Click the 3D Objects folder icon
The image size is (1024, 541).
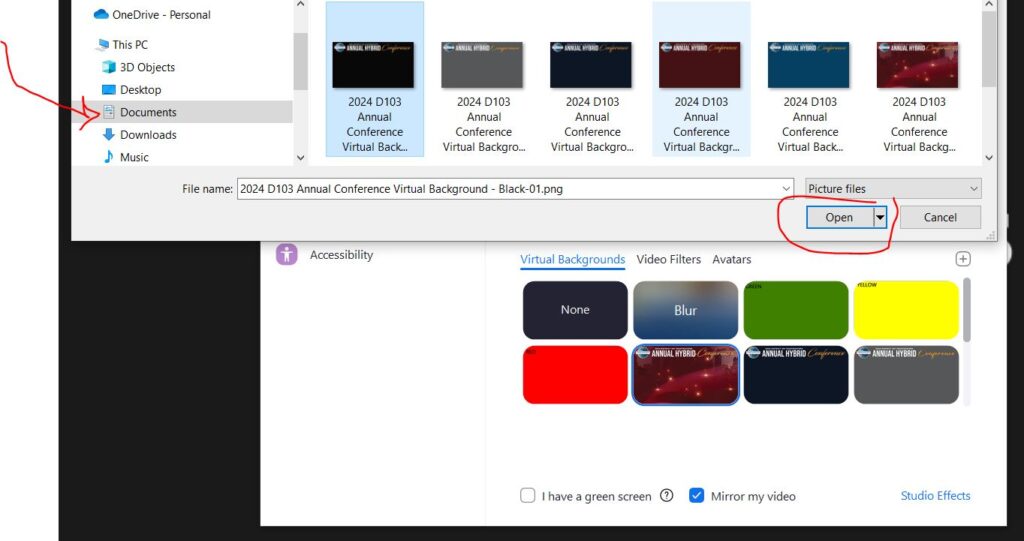coord(109,67)
